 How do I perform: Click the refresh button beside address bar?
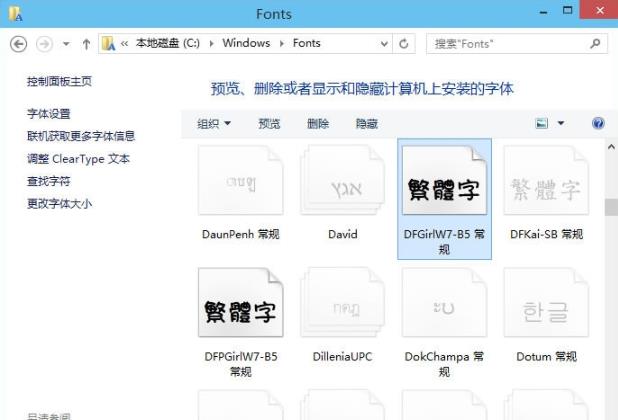click(405, 44)
